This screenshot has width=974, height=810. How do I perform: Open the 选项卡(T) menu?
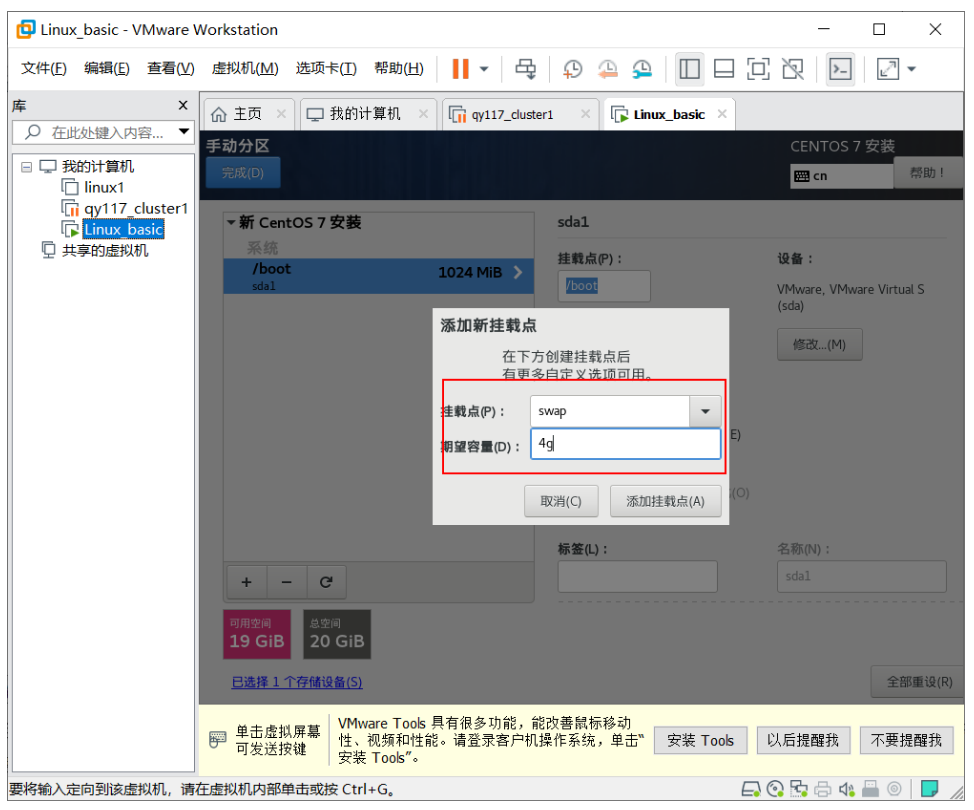point(326,68)
